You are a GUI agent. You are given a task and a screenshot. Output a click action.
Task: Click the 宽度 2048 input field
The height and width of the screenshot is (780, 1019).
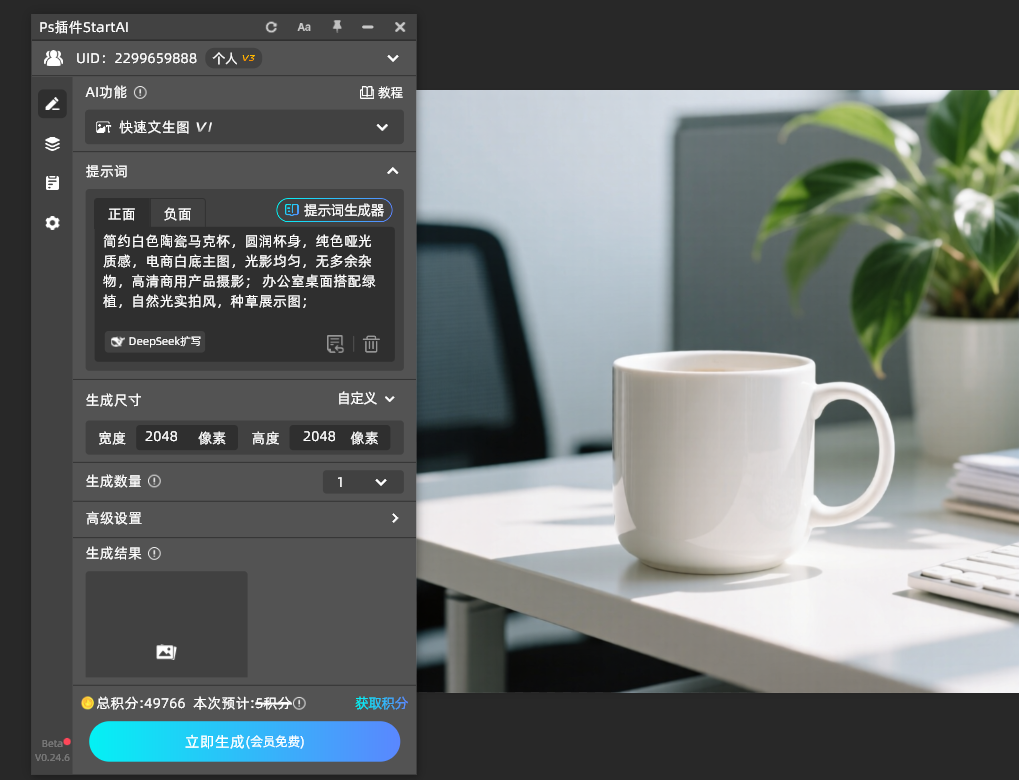[187, 437]
